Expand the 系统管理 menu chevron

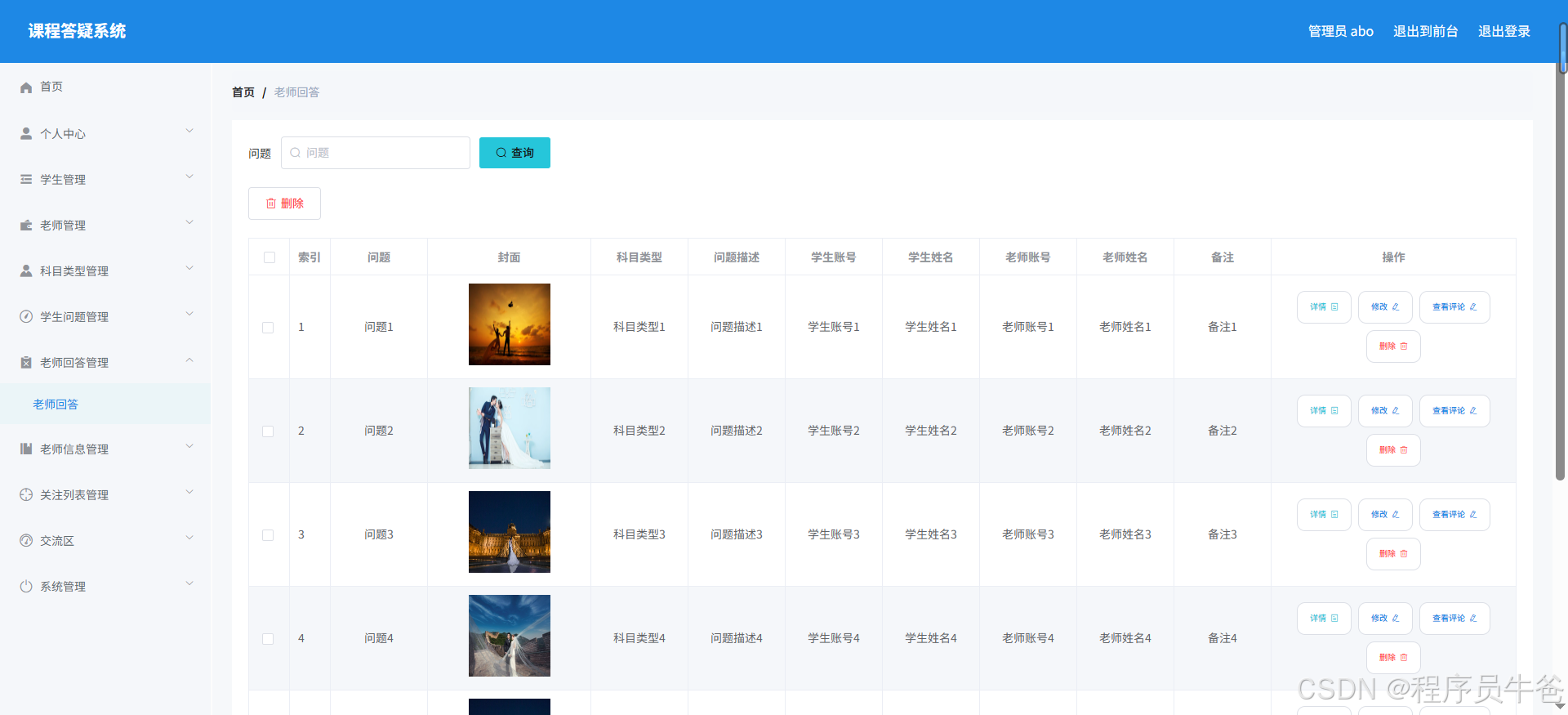[189, 583]
